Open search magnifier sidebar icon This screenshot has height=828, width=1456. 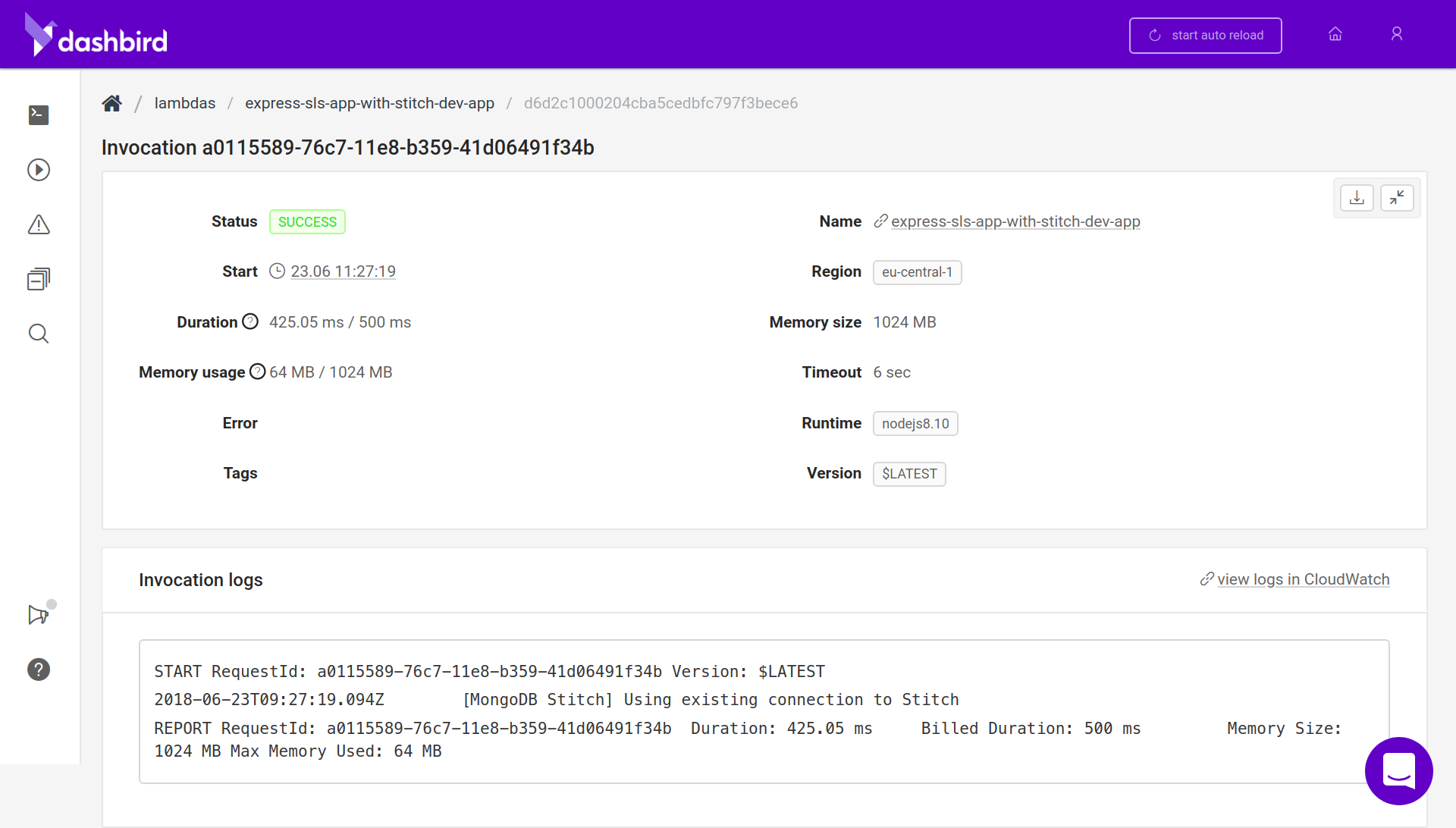tap(39, 334)
